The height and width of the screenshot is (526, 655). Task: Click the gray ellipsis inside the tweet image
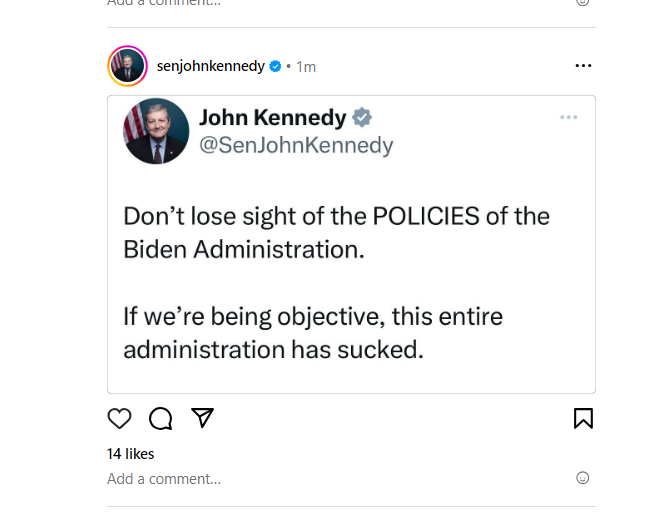569,118
